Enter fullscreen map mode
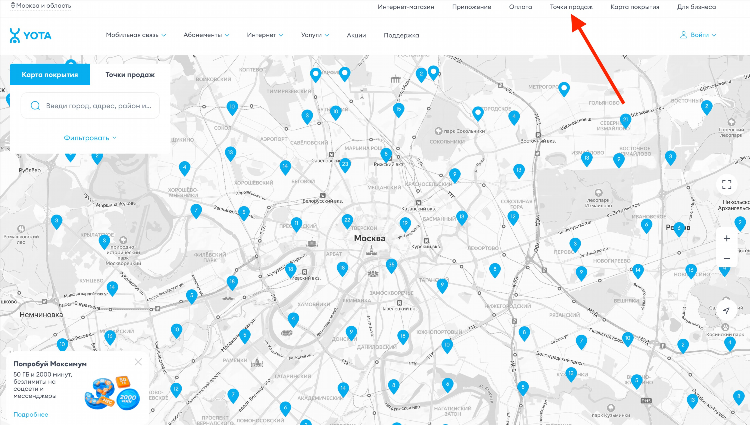This screenshot has height=425, width=750. tap(727, 185)
